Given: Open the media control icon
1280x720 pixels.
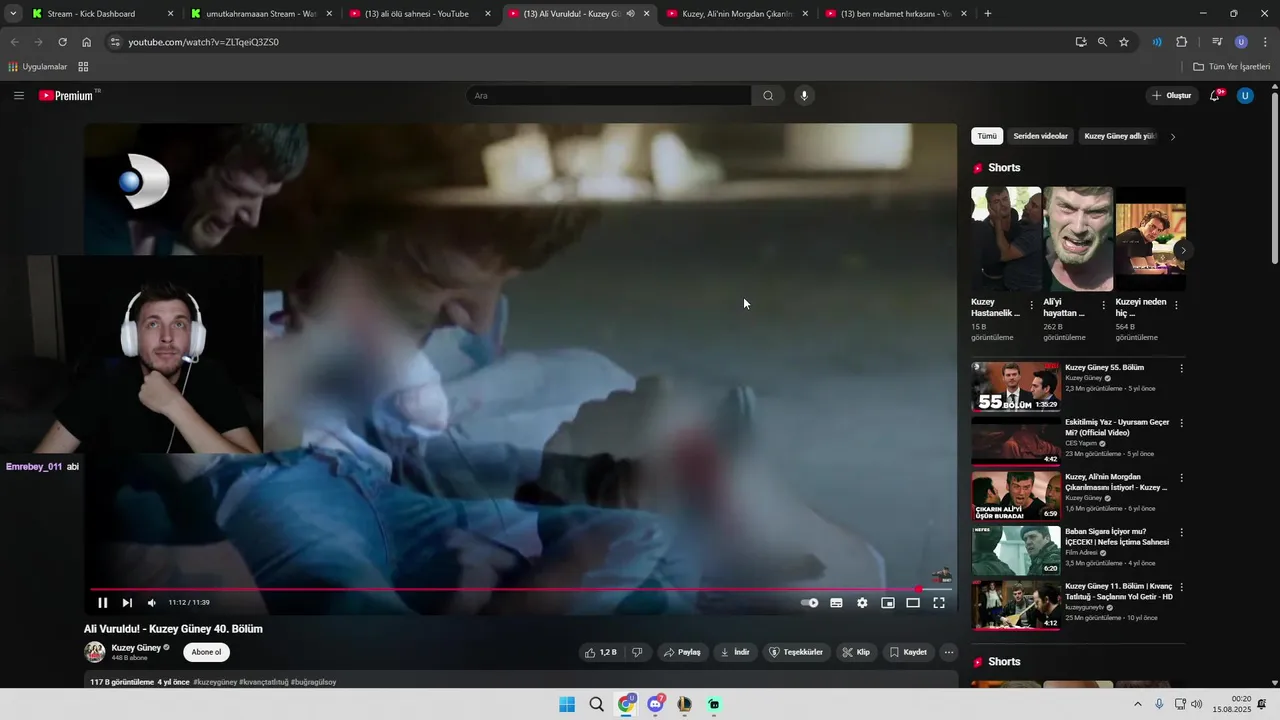Looking at the screenshot, I should [x=1217, y=42].
